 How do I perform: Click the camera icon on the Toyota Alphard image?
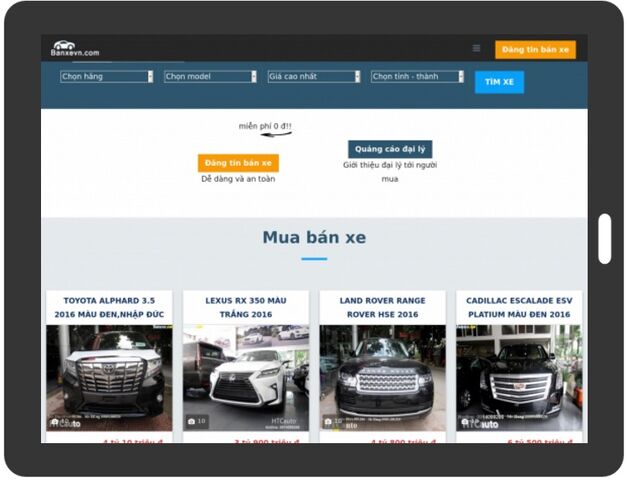pos(55,422)
